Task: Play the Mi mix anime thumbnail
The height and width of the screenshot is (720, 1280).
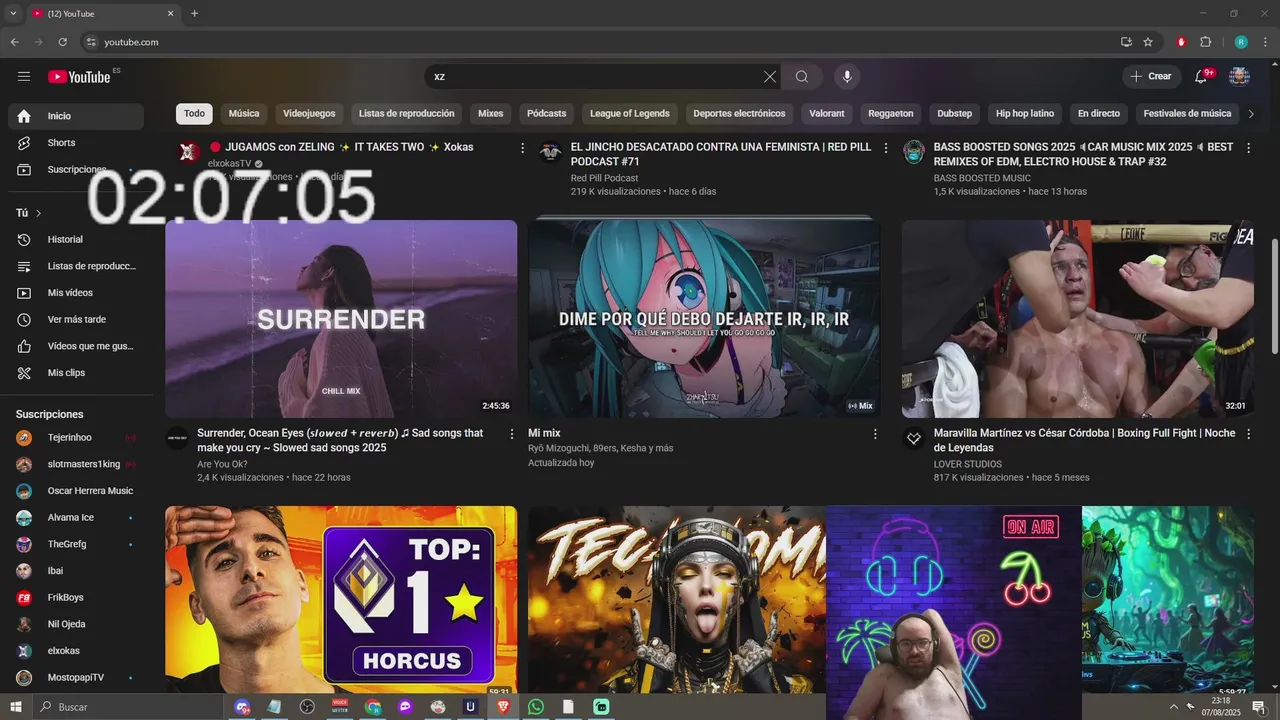Action: click(x=704, y=319)
